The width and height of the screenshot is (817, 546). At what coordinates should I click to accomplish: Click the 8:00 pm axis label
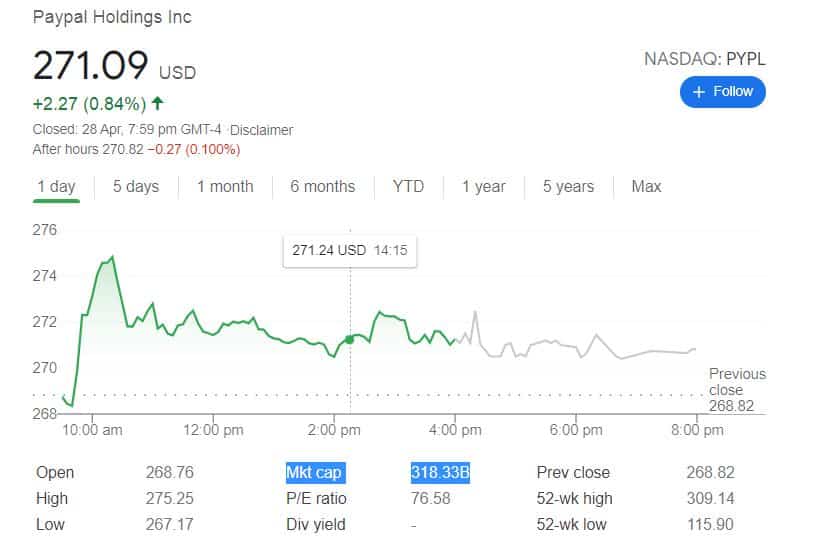coord(697,430)
